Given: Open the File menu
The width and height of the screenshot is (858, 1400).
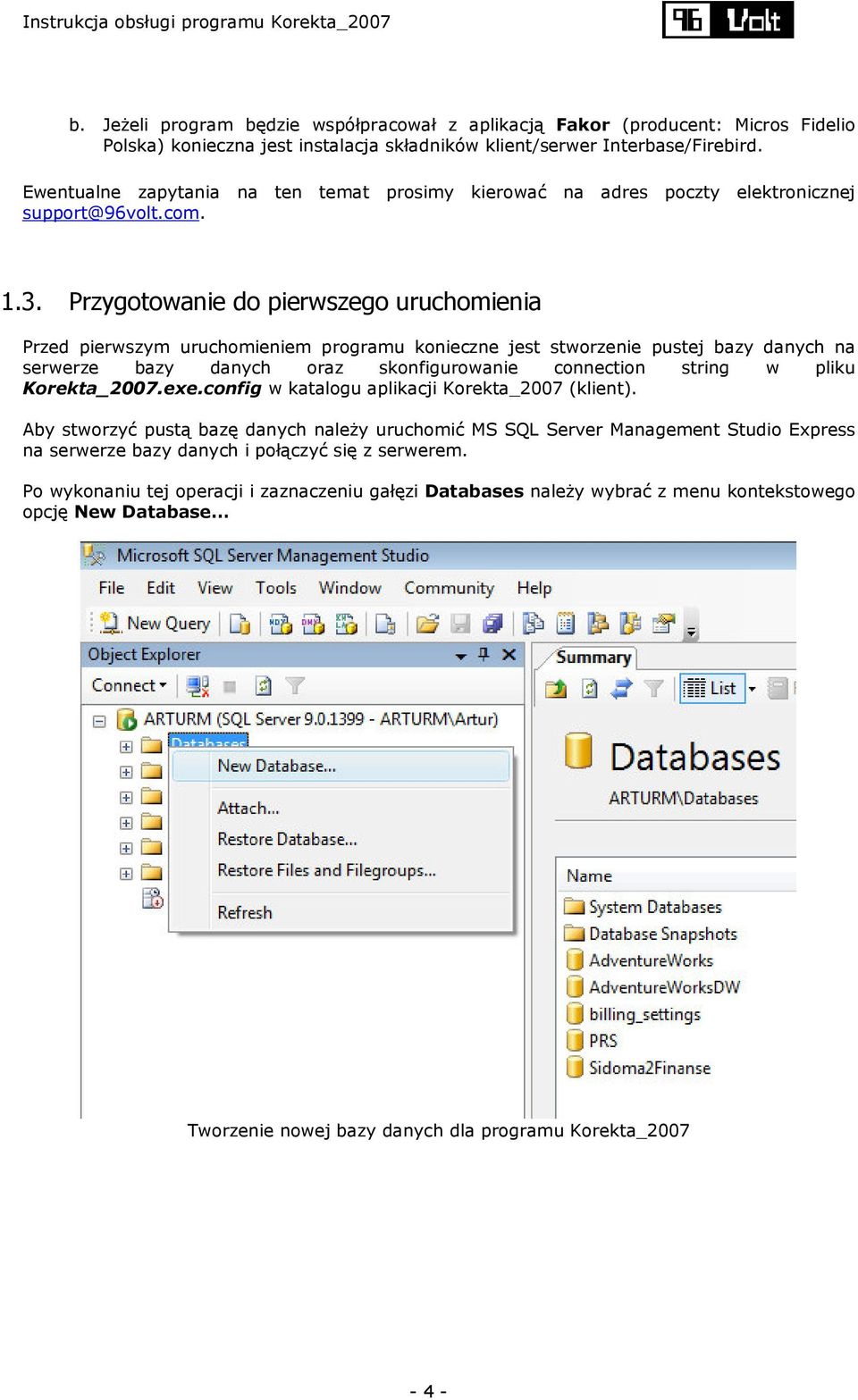Looking at the screenshot, I should pos(112,588).
